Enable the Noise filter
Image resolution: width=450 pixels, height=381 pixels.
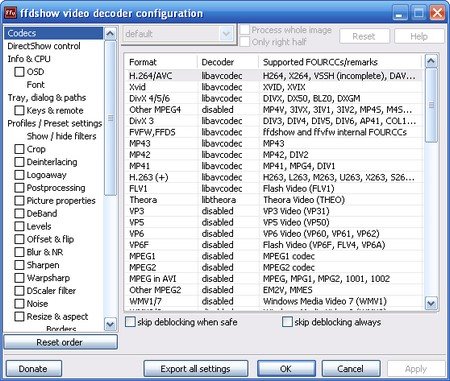point(19,304)
